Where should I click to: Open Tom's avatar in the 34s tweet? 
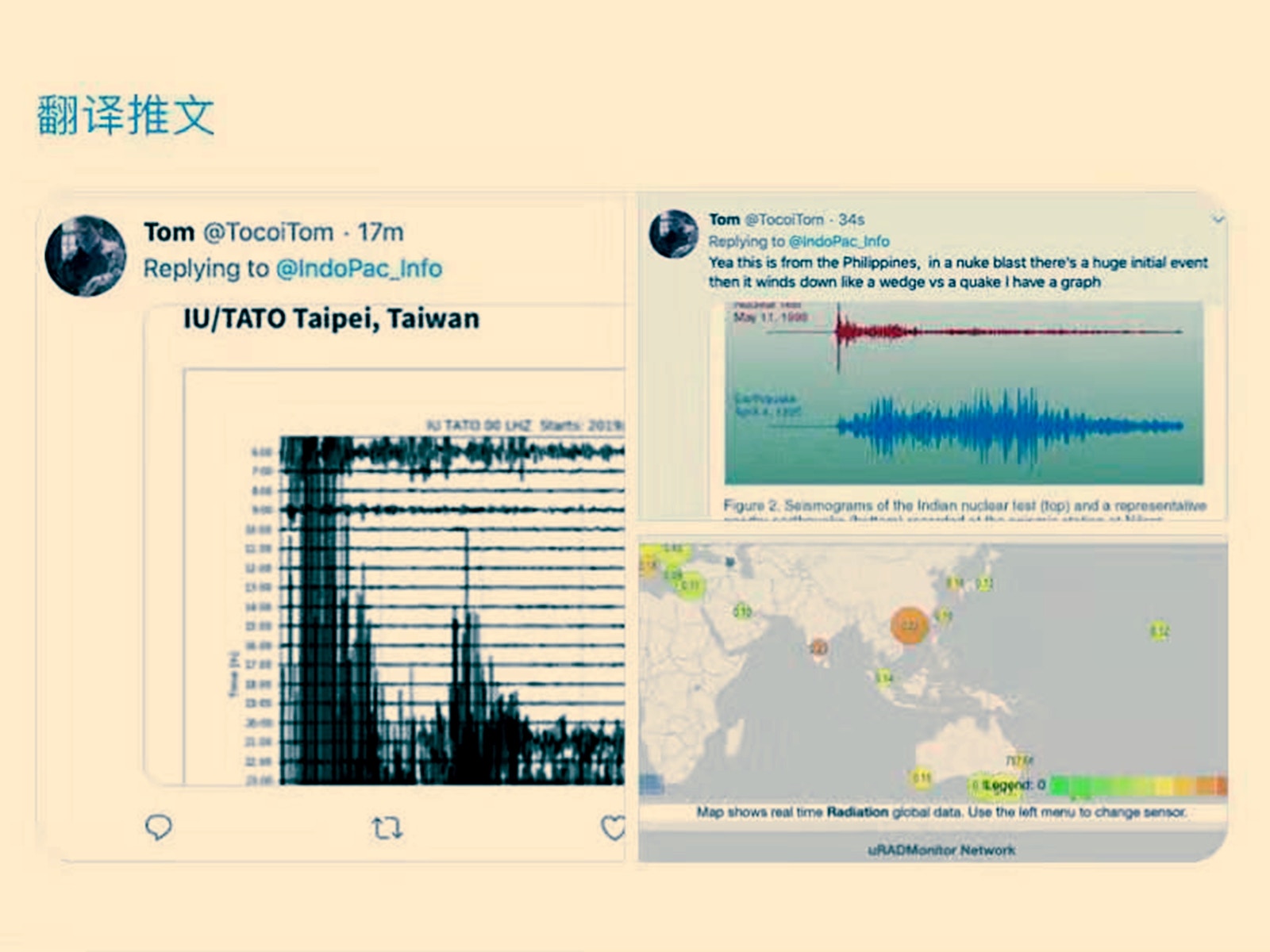pos(673,234)
